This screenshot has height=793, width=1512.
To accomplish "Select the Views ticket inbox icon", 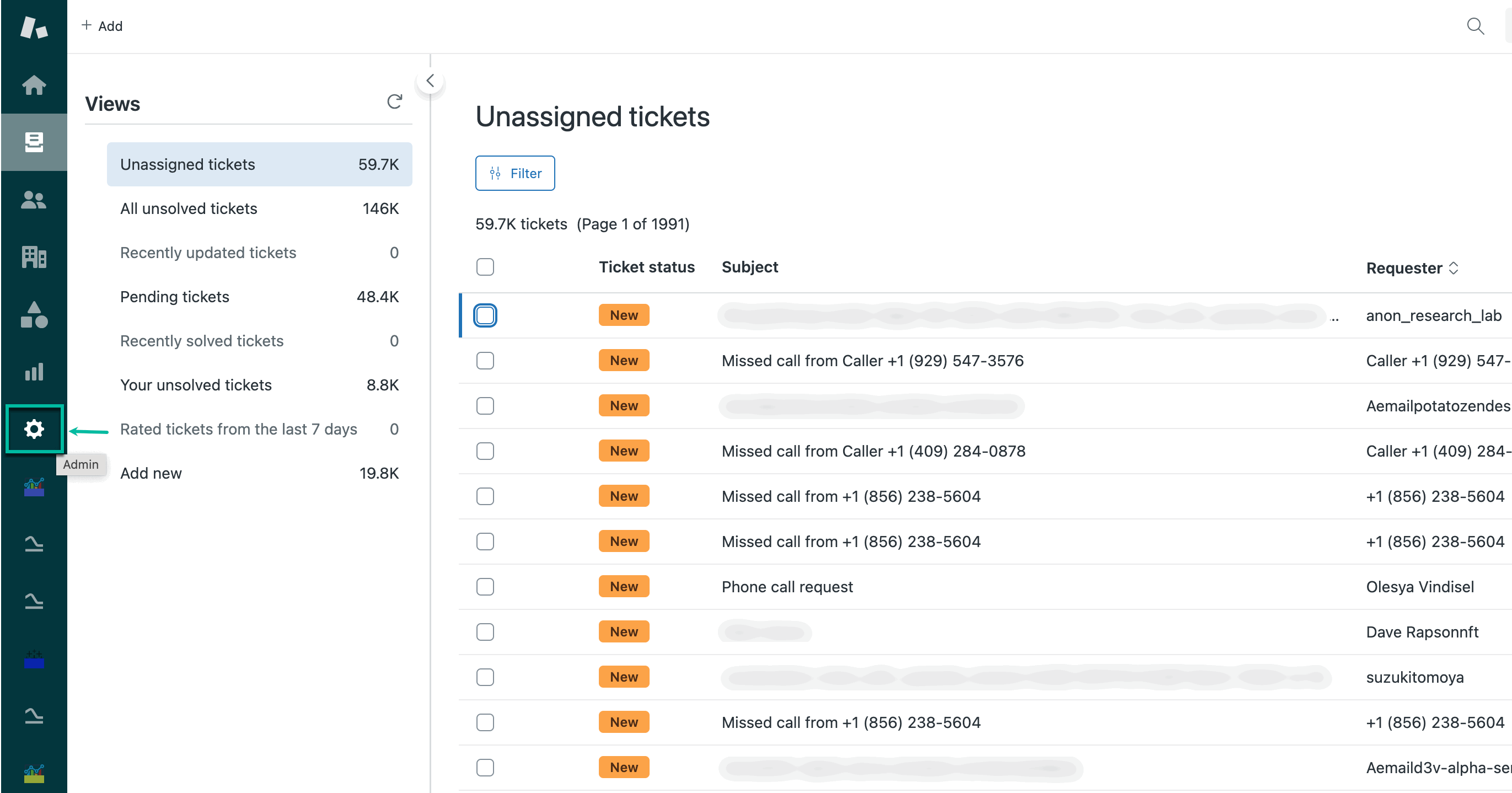I will 34,142.
